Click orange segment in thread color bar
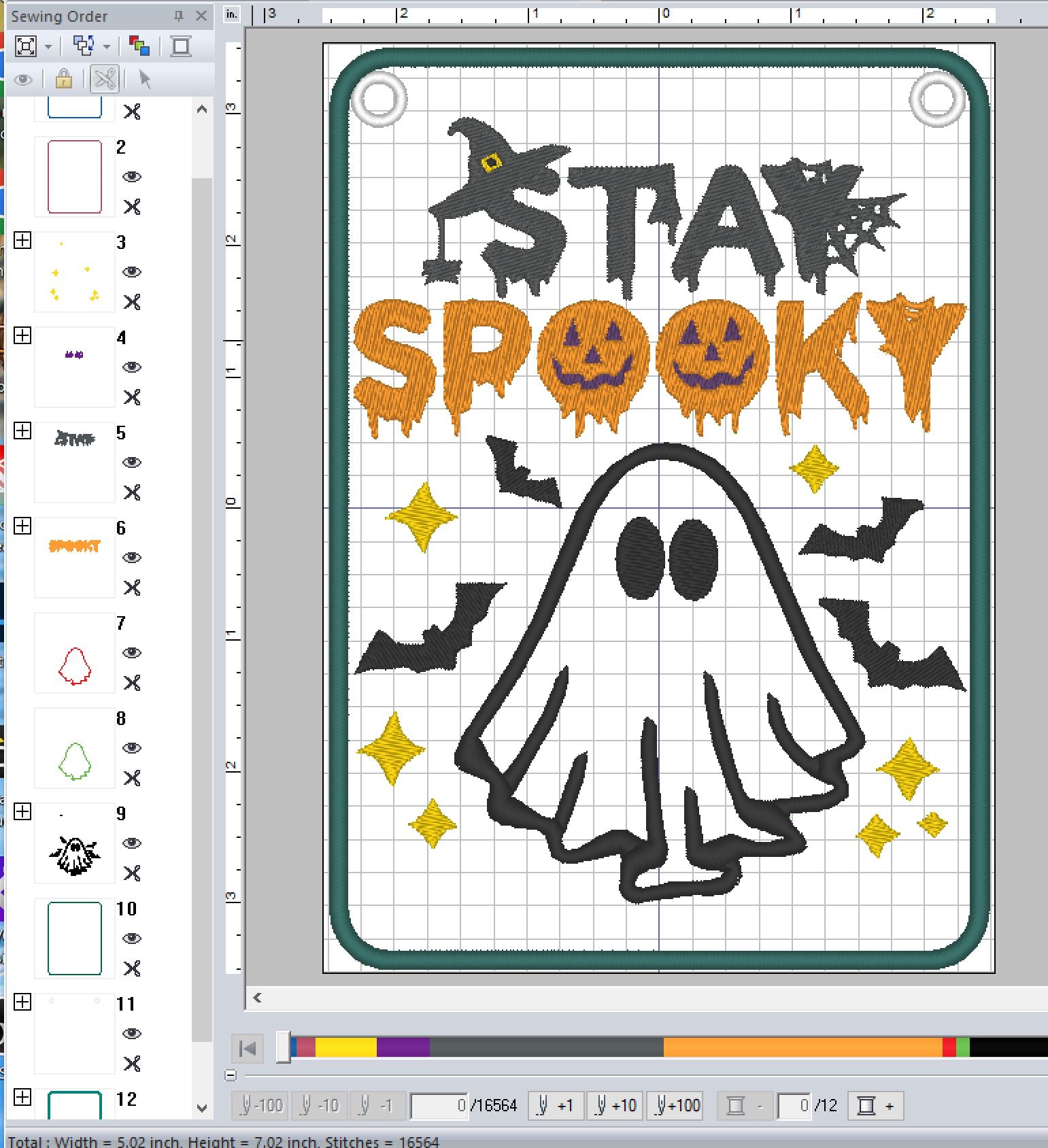Screen dimensions: 1048x1148 (802, 1047)
